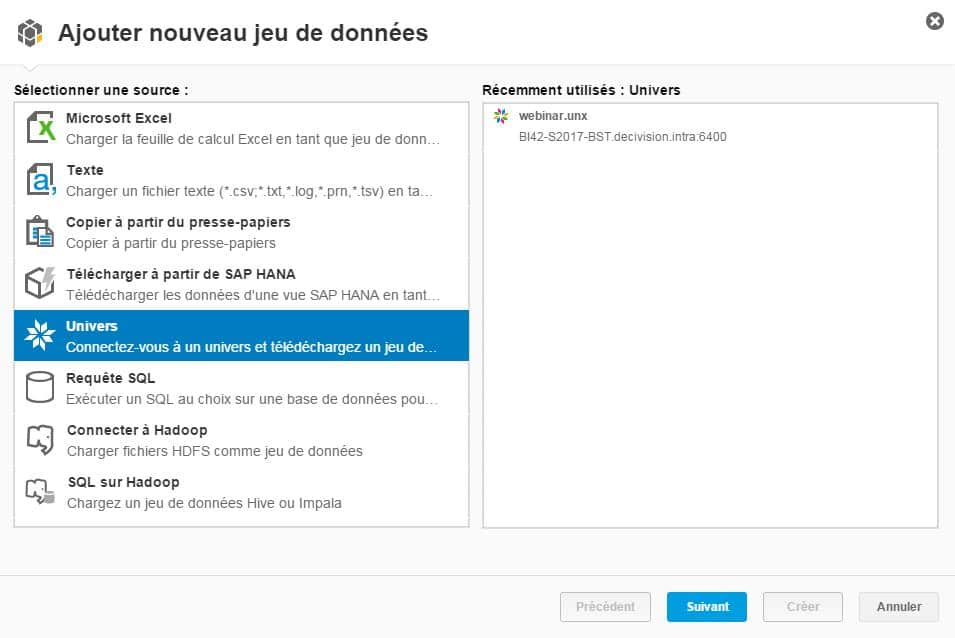955x638 pixels.
Task: Select Microsoft Excel as the source
Action: pos(242,128)
